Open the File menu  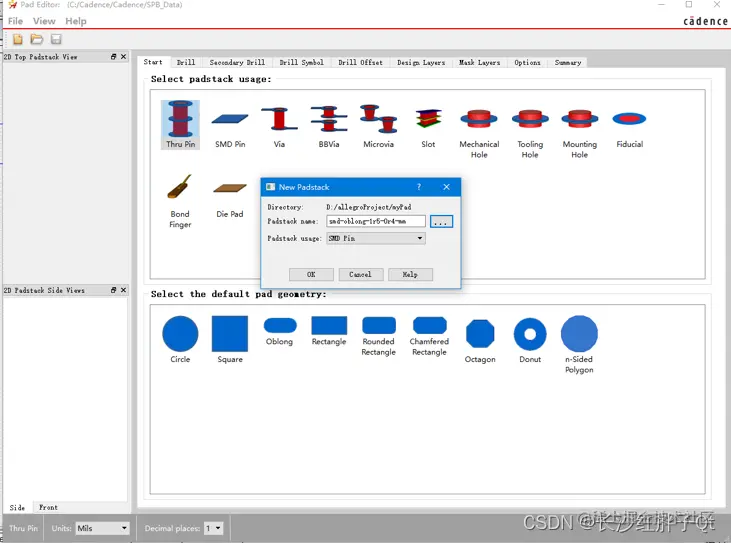pos(15,21)
